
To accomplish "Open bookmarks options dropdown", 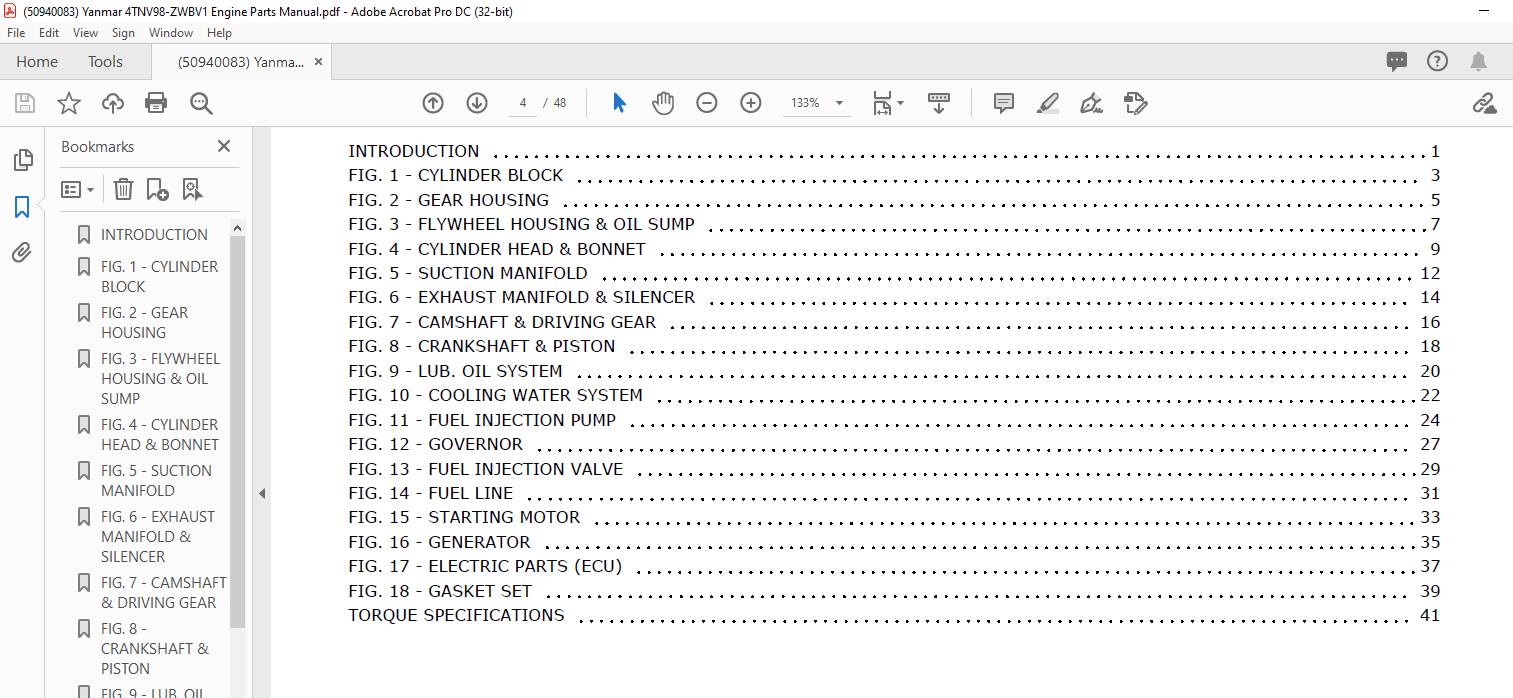I will click(78, 189).
